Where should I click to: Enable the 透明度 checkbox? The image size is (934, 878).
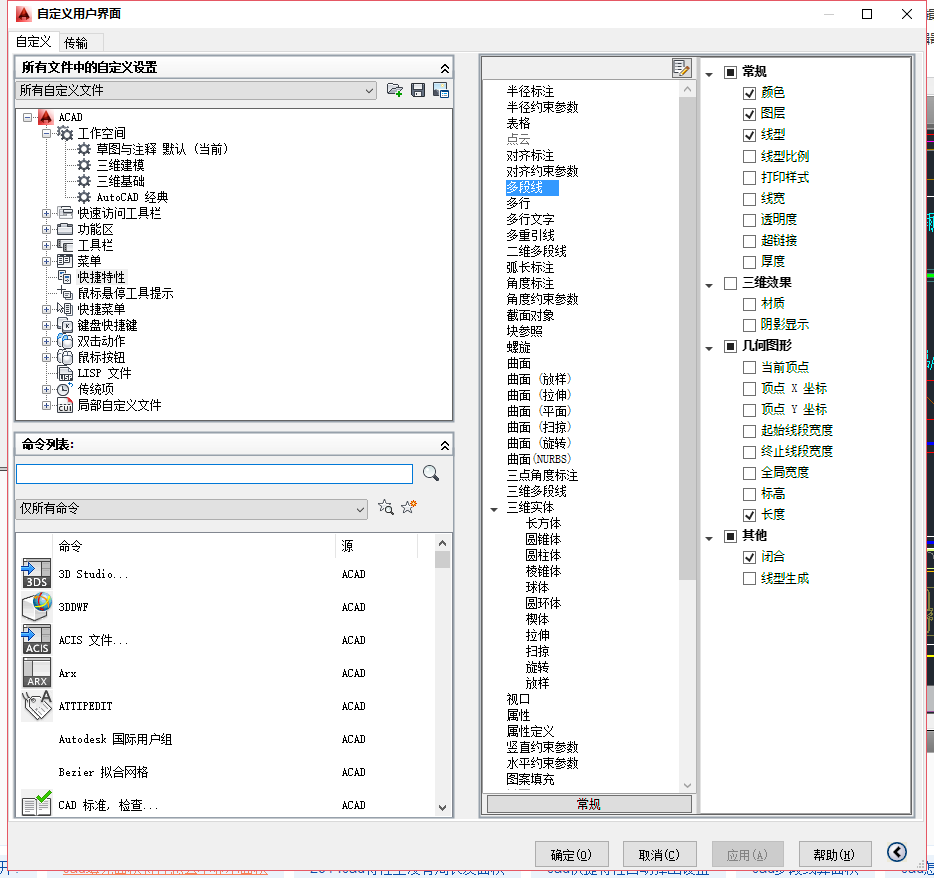[x=749, y=220]
